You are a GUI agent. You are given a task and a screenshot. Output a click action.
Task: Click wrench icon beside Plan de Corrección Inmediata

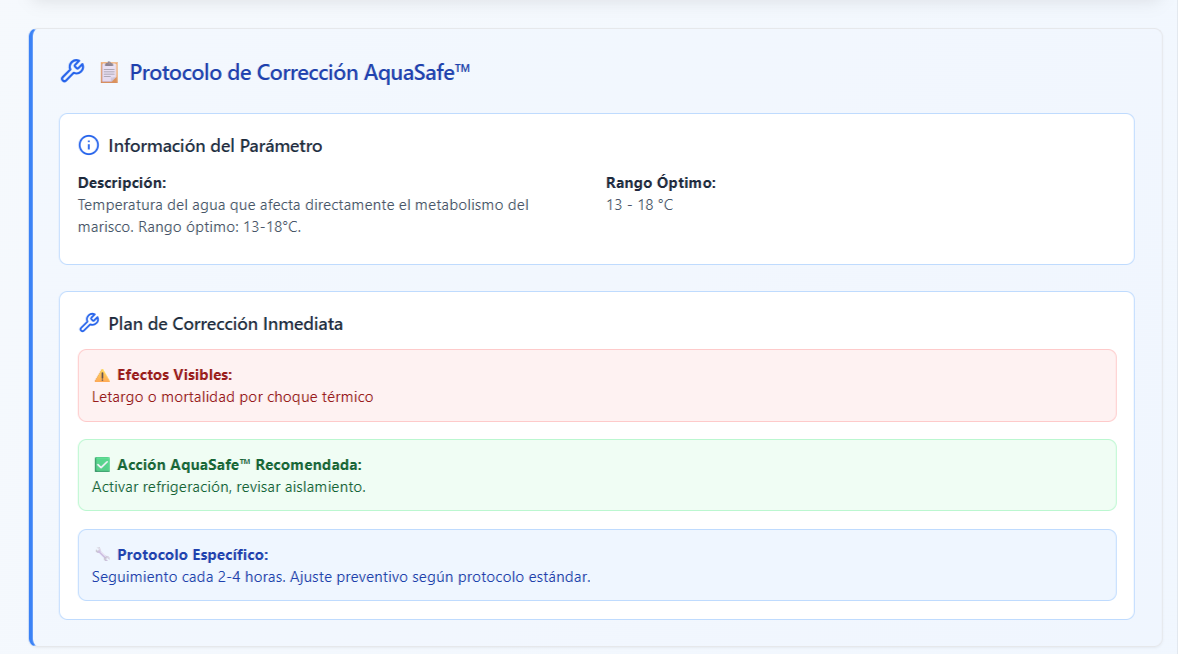(x=88, y=323)
